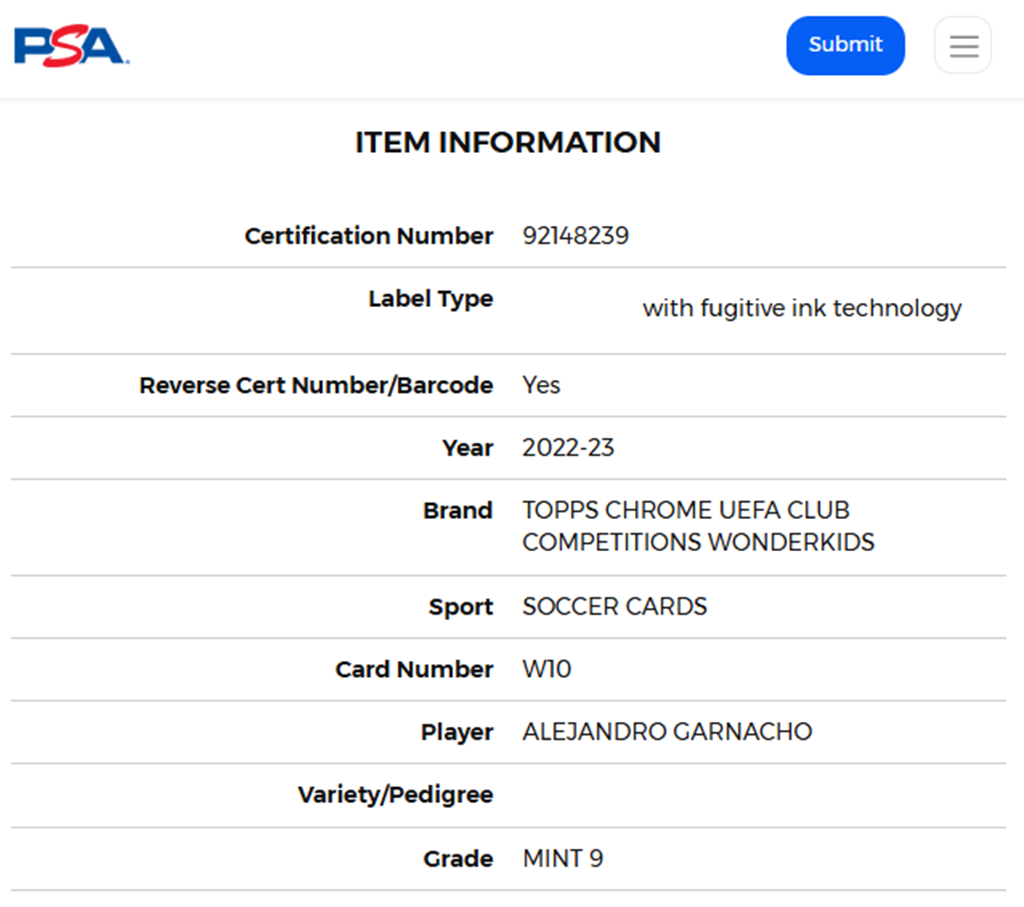The height and width of the screenshot is (907, 1024).
Task: Select card number W10
Action: tap(547, 670)
